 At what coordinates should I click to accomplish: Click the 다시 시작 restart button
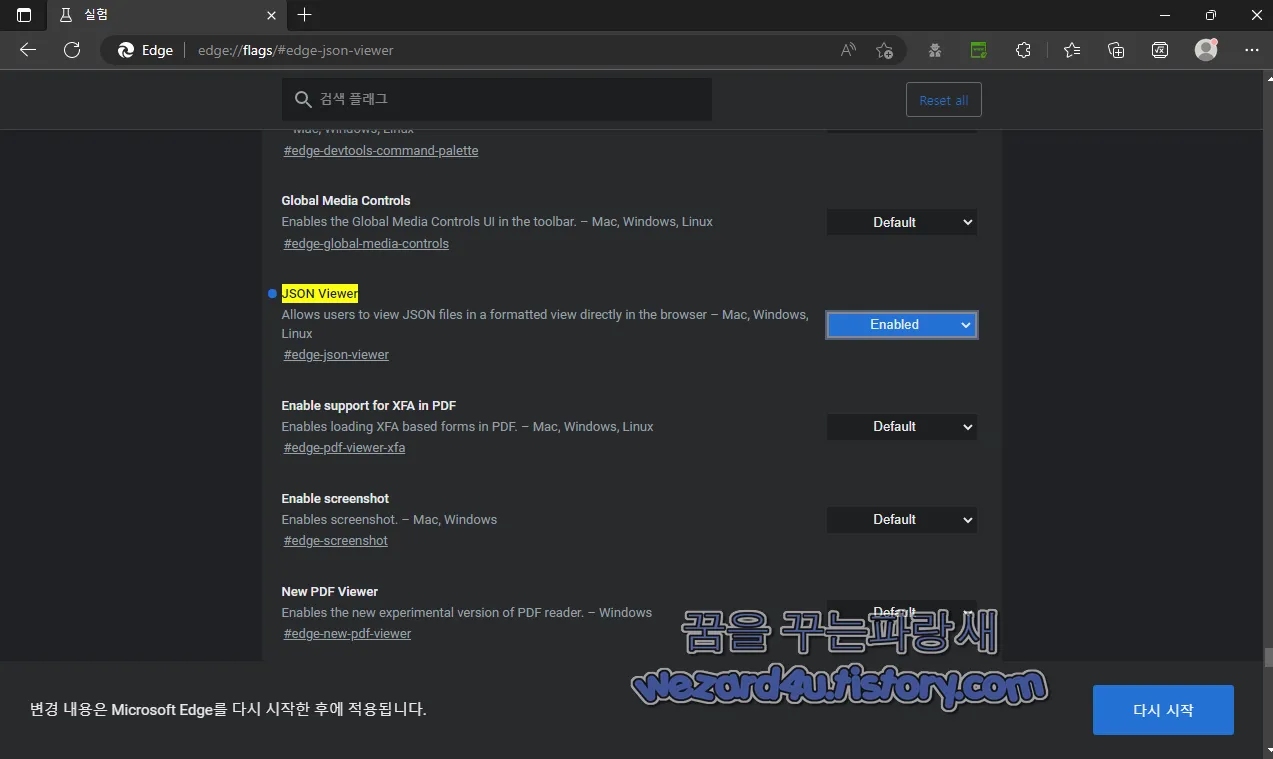tap(1163, 710)
